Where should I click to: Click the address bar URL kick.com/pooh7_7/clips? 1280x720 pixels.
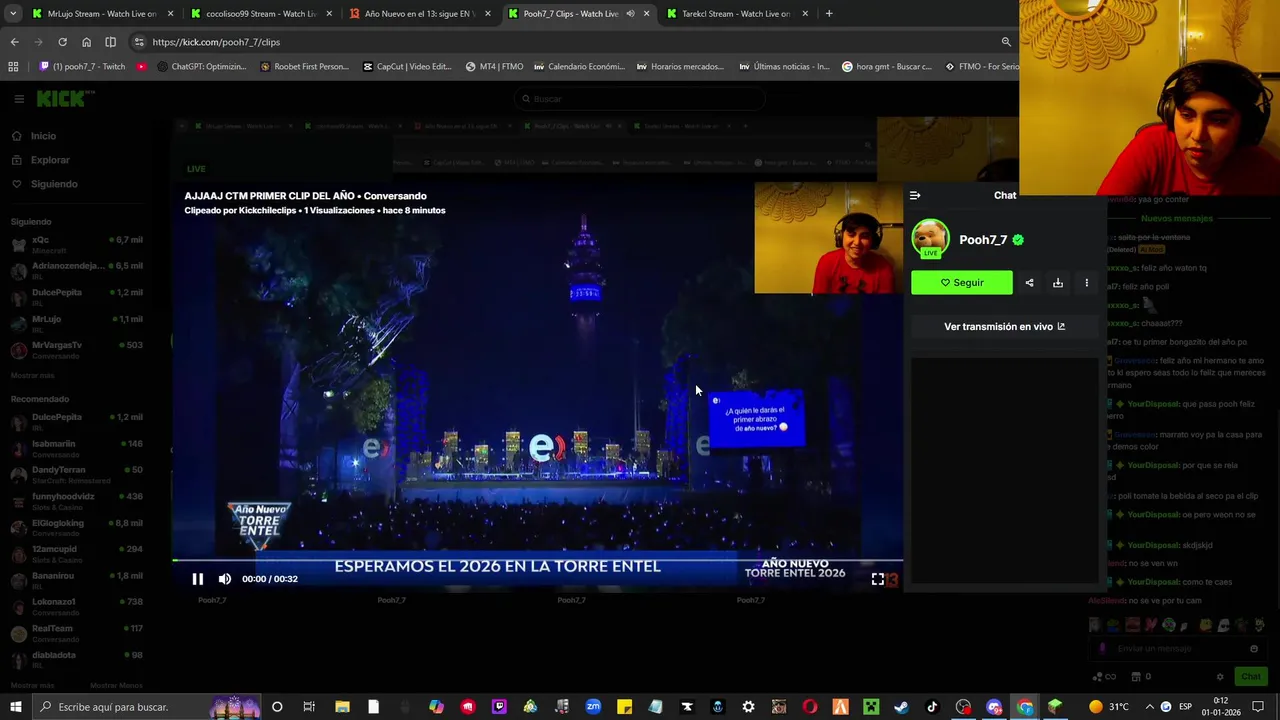point(216,42)
